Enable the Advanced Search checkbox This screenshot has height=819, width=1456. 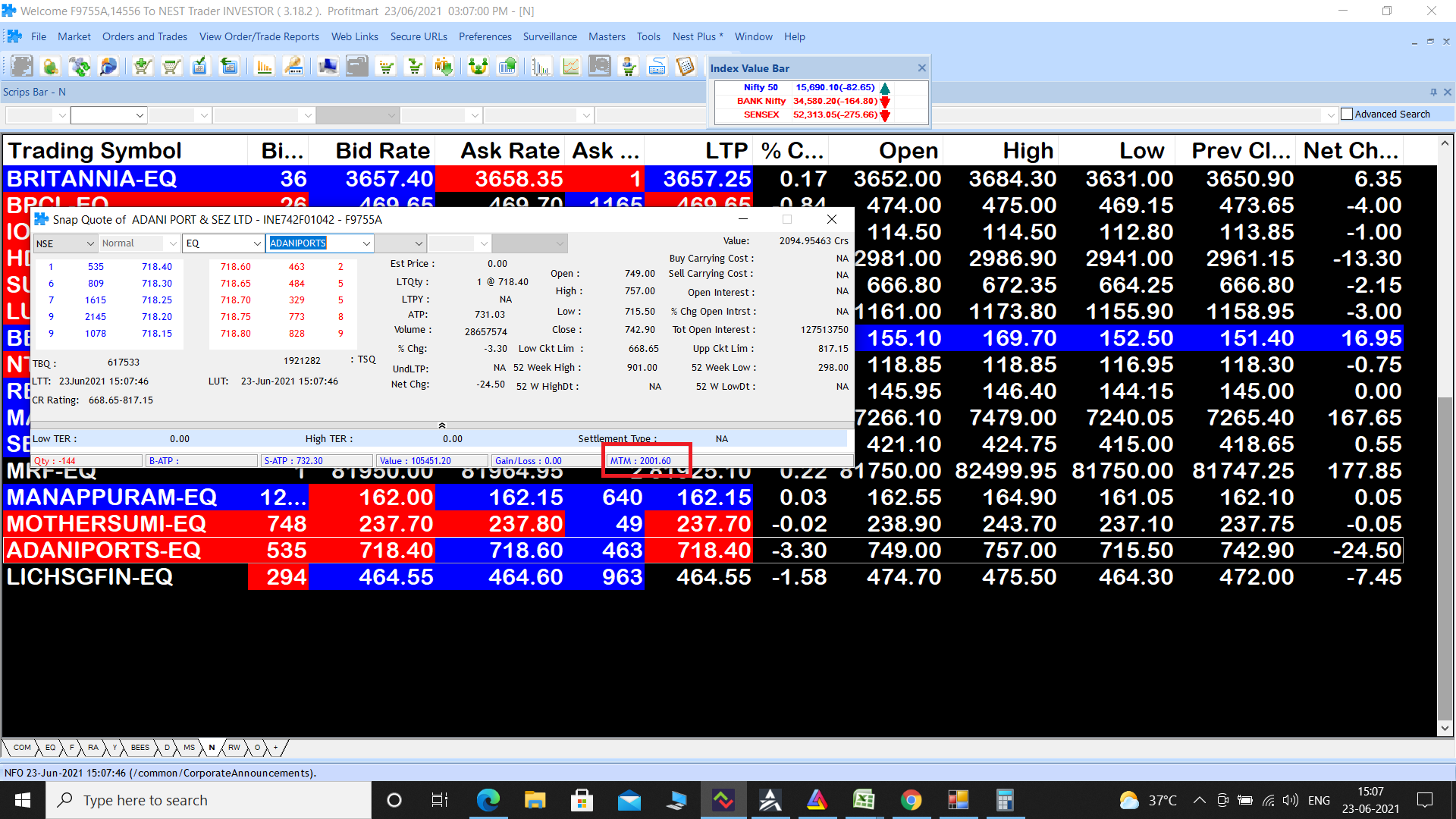tap(1347, 114)
